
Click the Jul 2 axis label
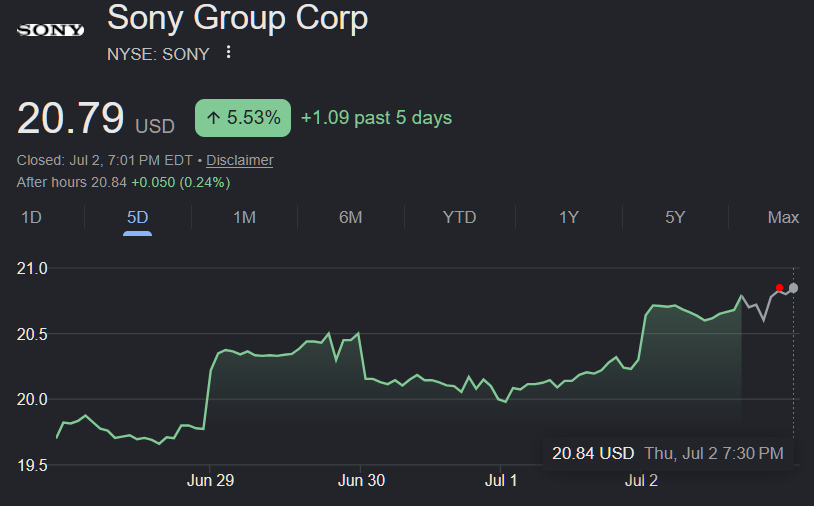coord(641,480)
